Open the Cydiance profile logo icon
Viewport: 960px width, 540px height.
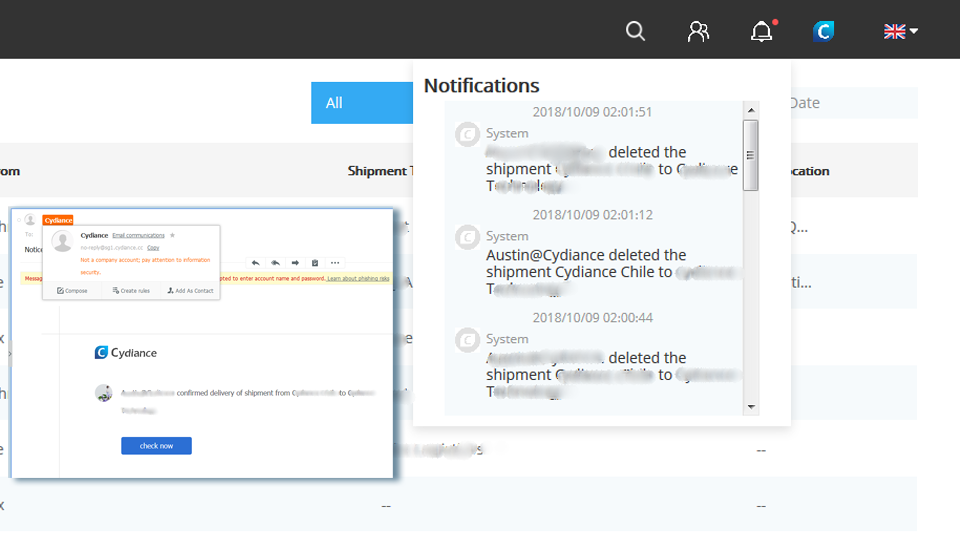coord(823,31)
